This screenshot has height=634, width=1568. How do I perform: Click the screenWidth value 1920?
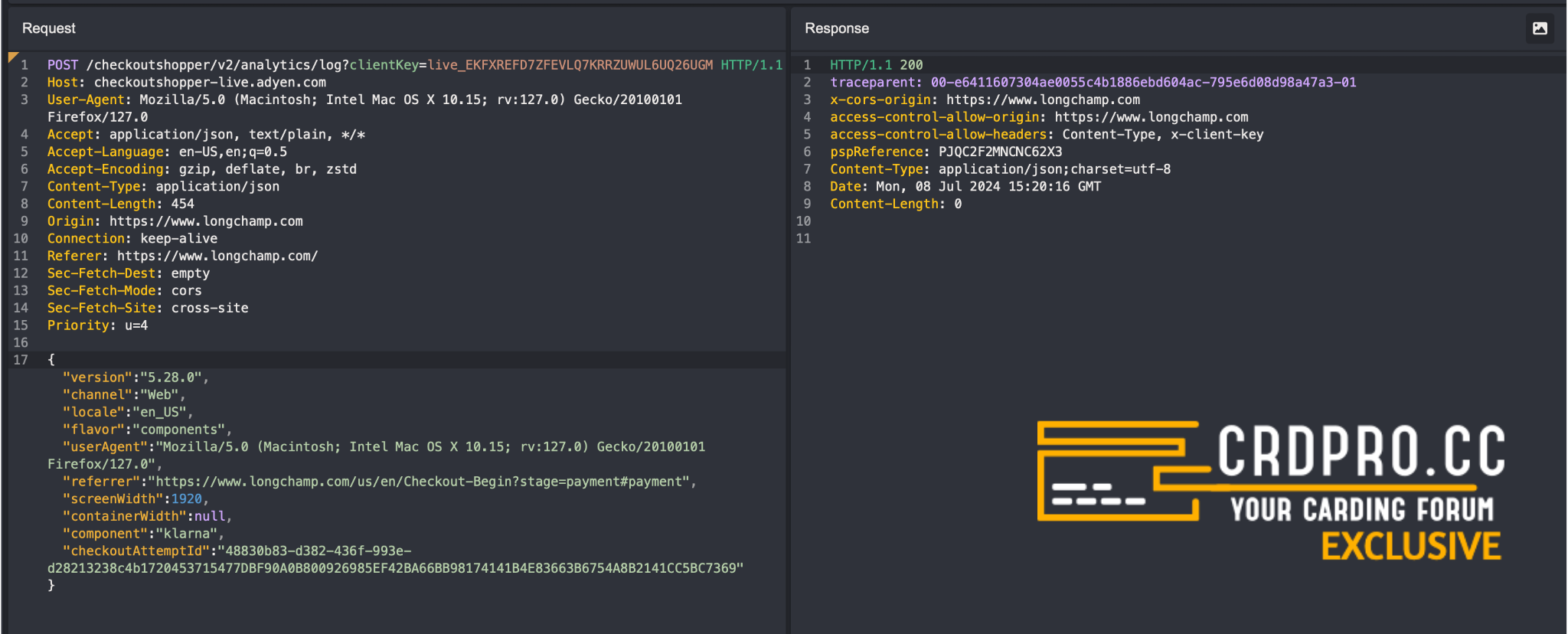pos(186,499)
